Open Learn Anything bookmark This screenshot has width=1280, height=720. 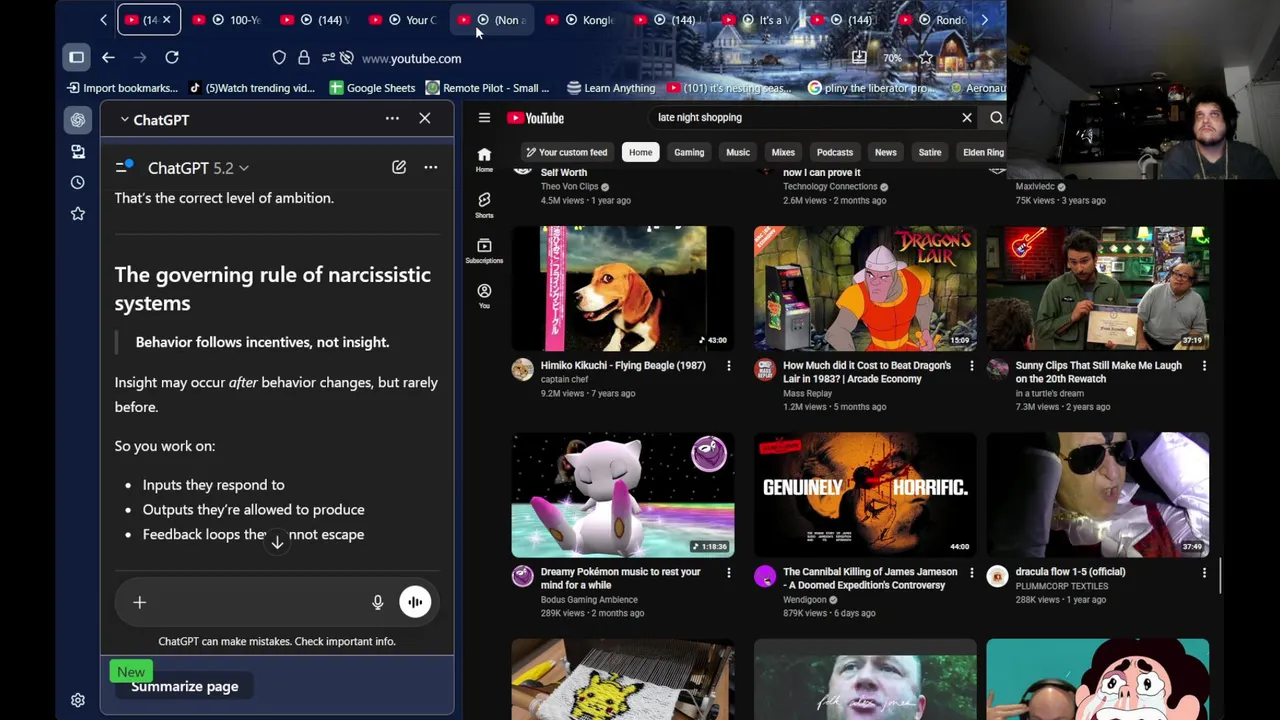point(611,88)
